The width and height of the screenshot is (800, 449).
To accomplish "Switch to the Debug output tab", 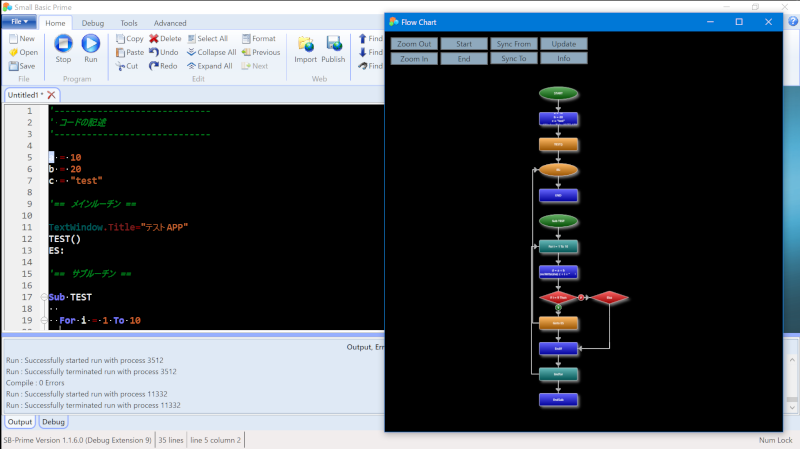I will coord(54,422).
